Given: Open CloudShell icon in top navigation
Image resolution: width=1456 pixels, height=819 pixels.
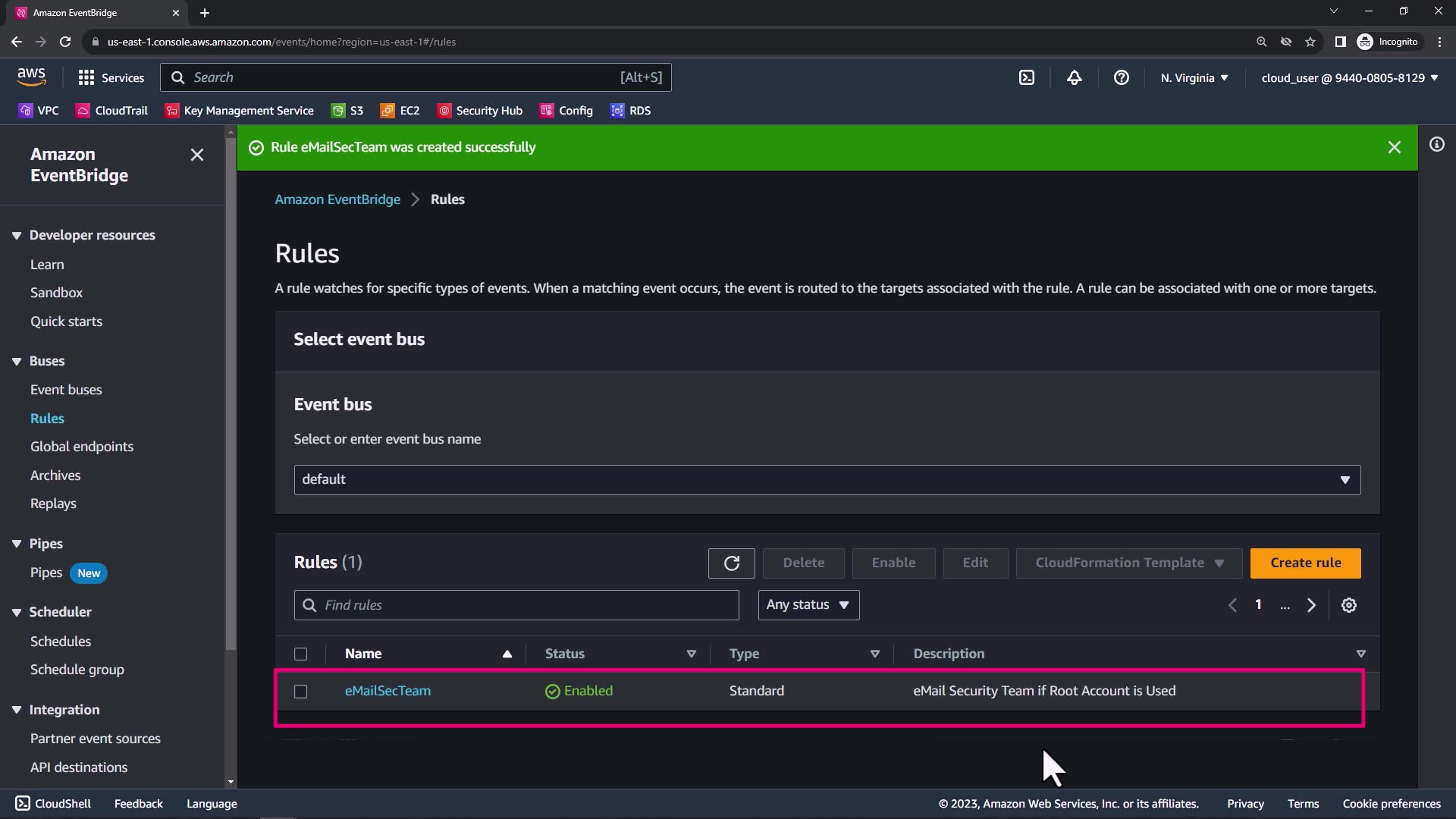Looking at the screenshot, I should pos(1026,77).
